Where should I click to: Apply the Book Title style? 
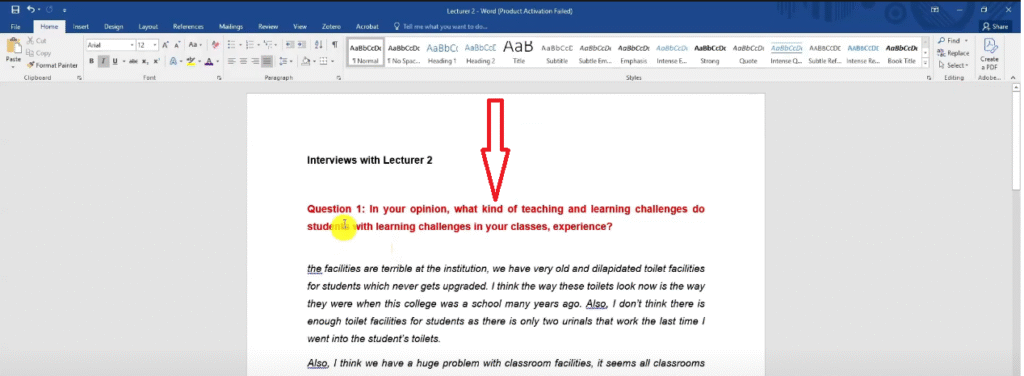(x=901, y=52)
